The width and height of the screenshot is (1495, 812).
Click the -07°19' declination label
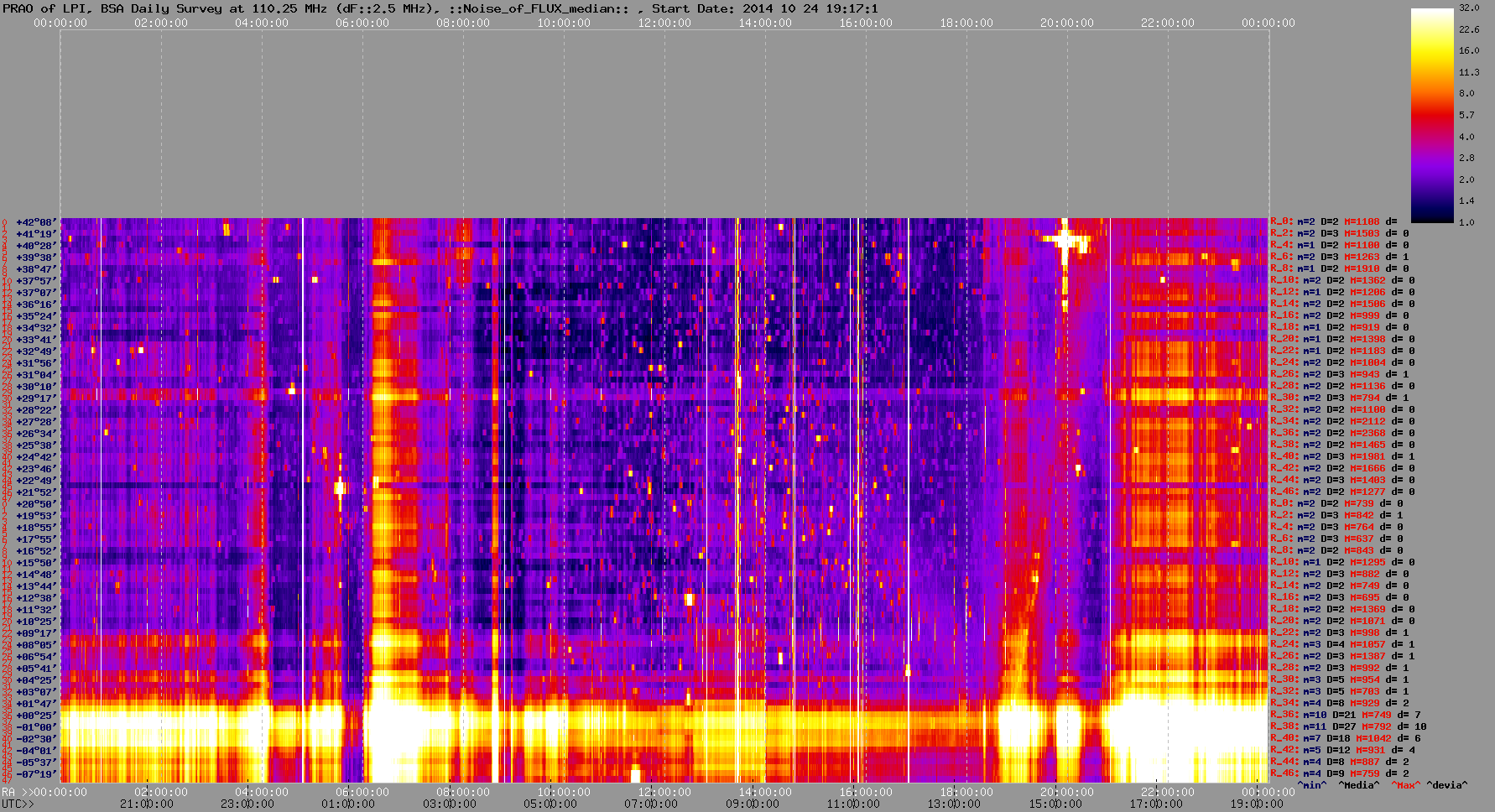tap(36, 774)
